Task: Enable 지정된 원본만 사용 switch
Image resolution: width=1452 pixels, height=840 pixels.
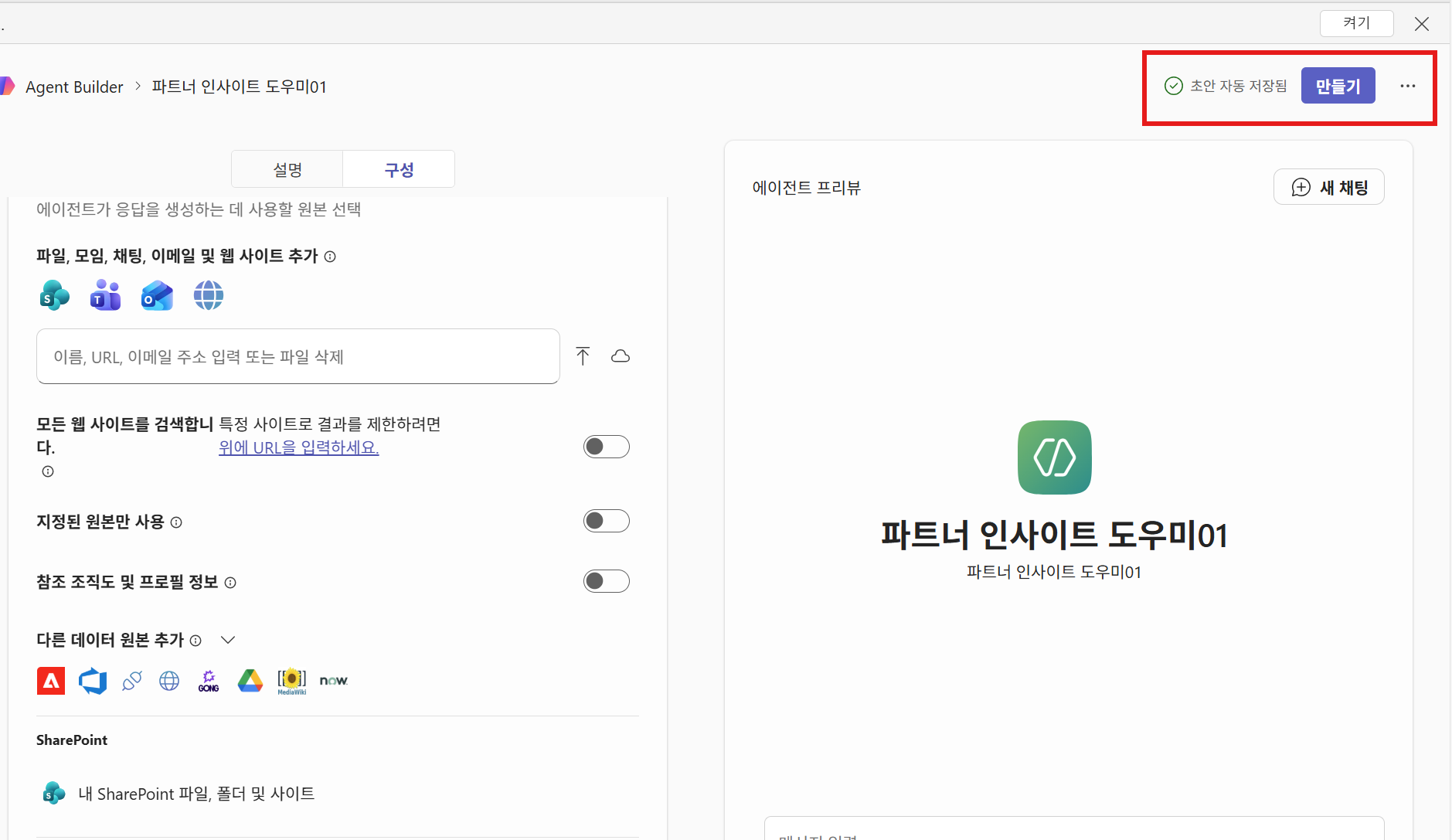Action: click(x=607, y=521)
